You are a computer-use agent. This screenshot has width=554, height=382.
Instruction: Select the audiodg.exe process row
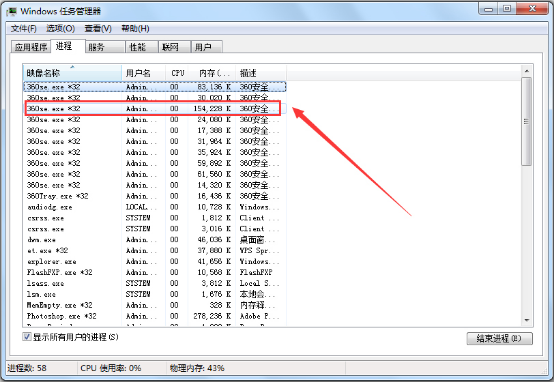click(x=155, y=207)
